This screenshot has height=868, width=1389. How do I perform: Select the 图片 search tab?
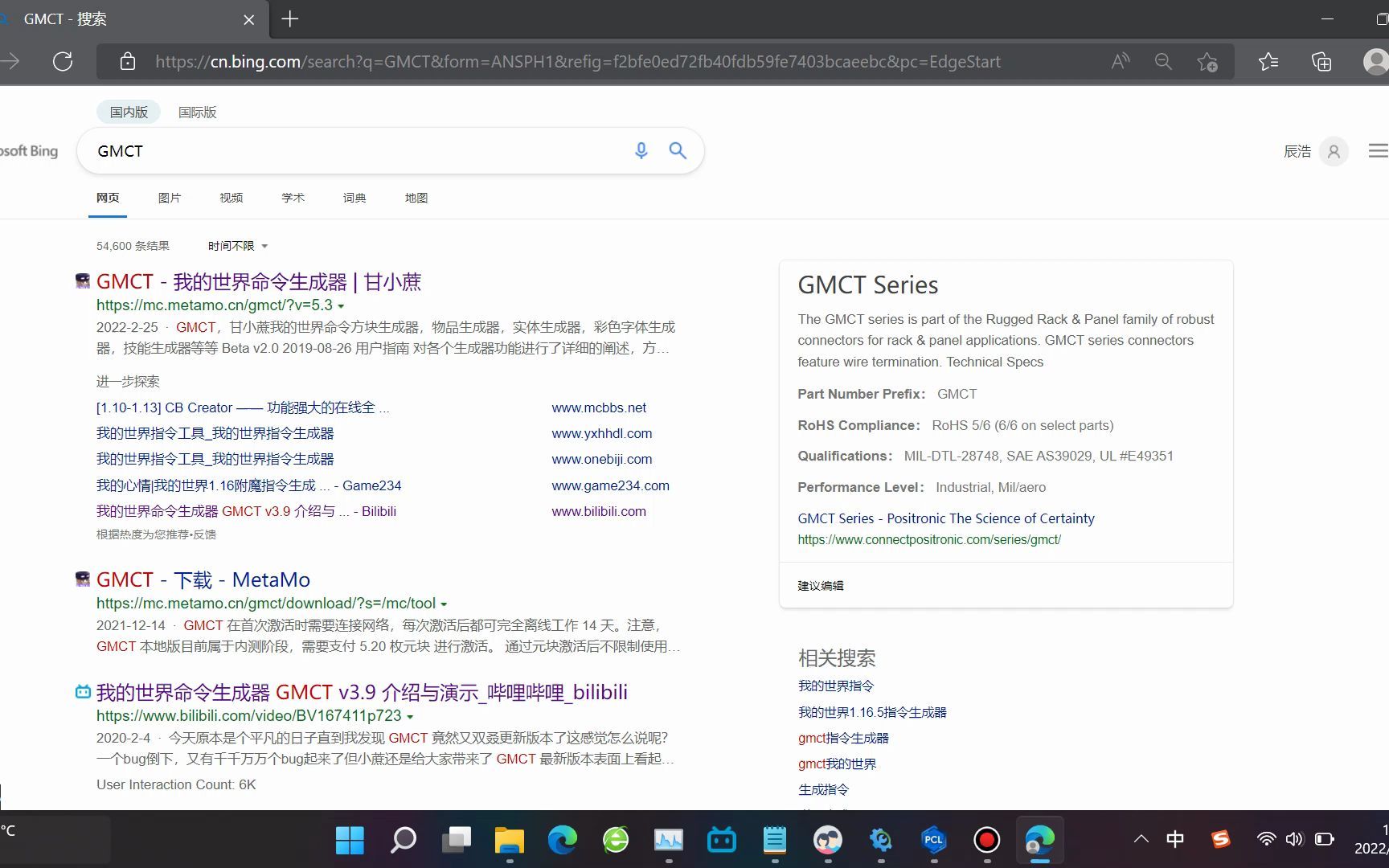pos(169,198)
